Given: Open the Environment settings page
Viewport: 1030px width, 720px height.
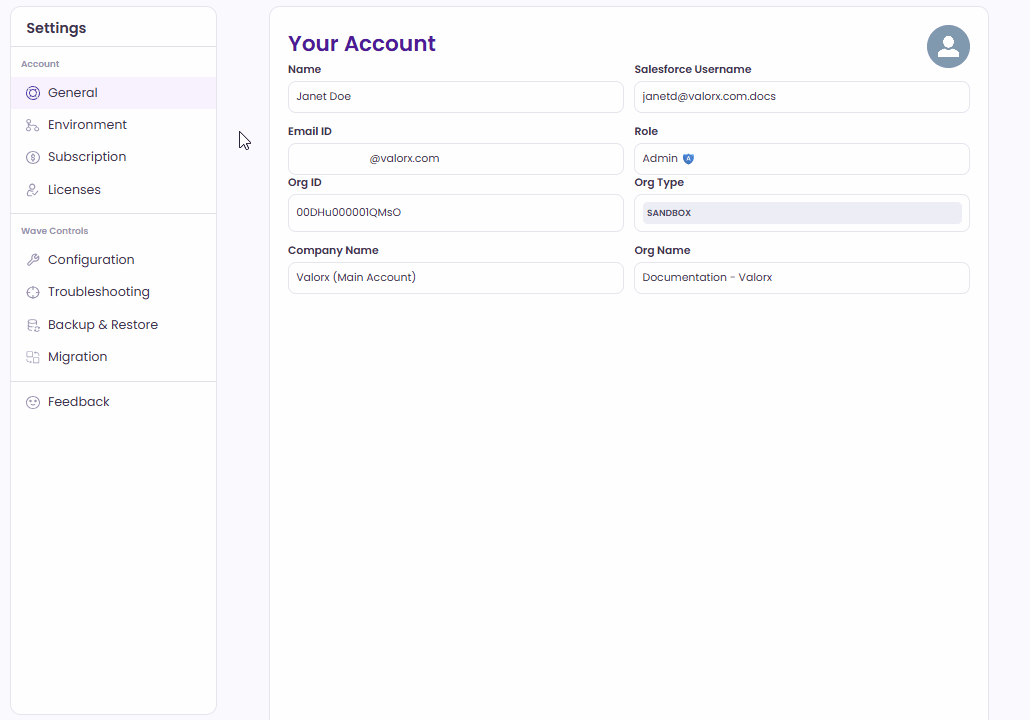Looking at the screenshot, I should point(87,125).
